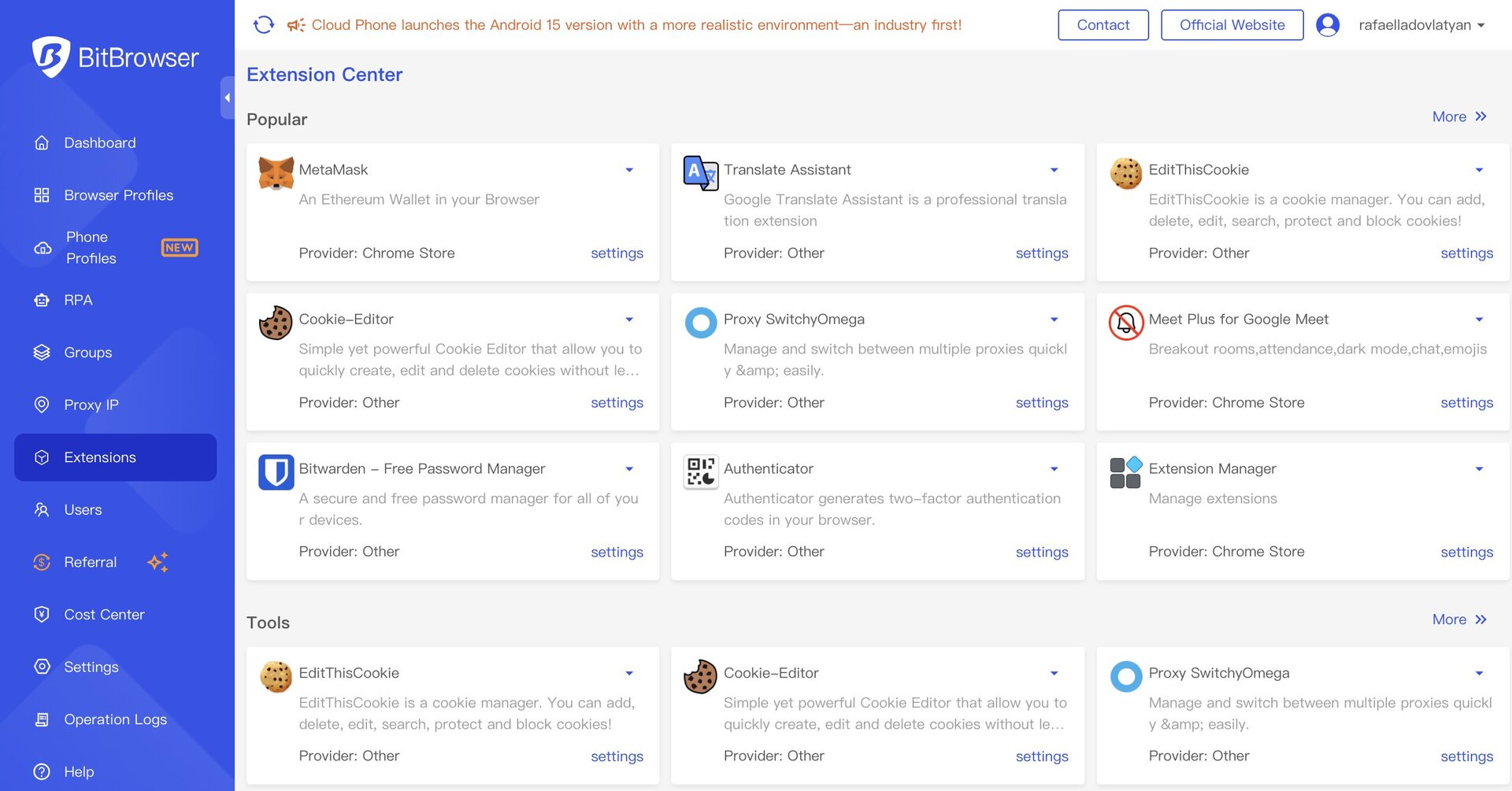The height and width of the screenshot is (791, 1512).
Task: Select the Browser Profiles icon
Action: pos(42,194)
